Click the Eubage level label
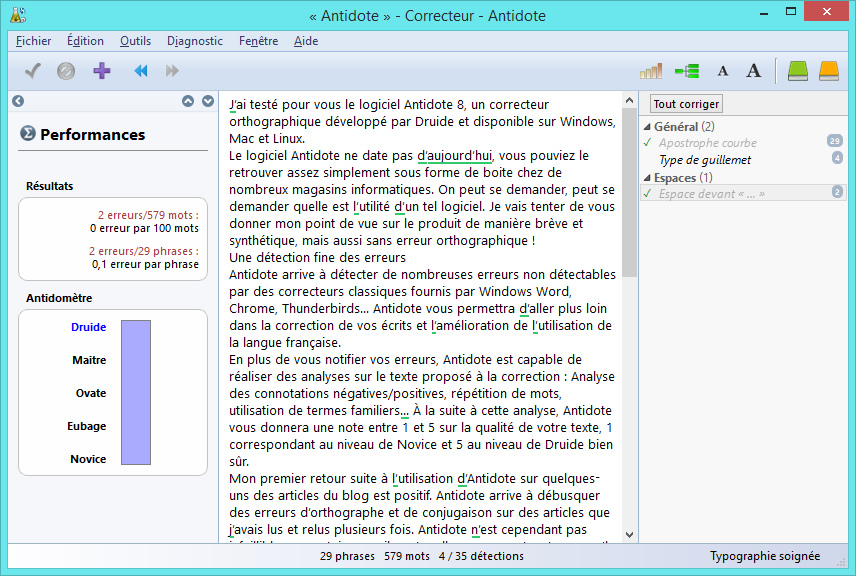Screen dimensions: 856x576 point(86,426)
